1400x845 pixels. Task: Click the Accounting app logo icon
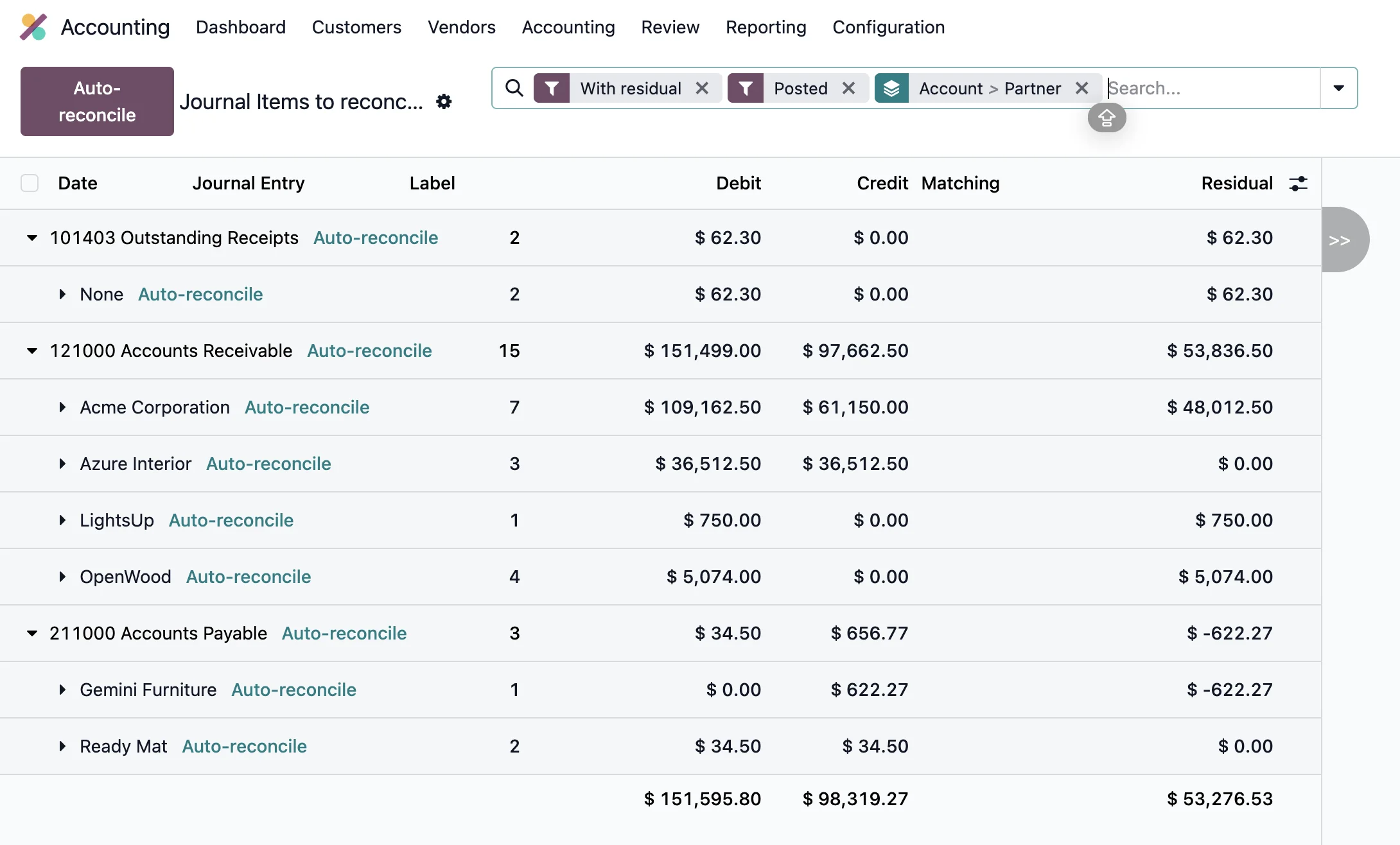click(x=33, y=27)
